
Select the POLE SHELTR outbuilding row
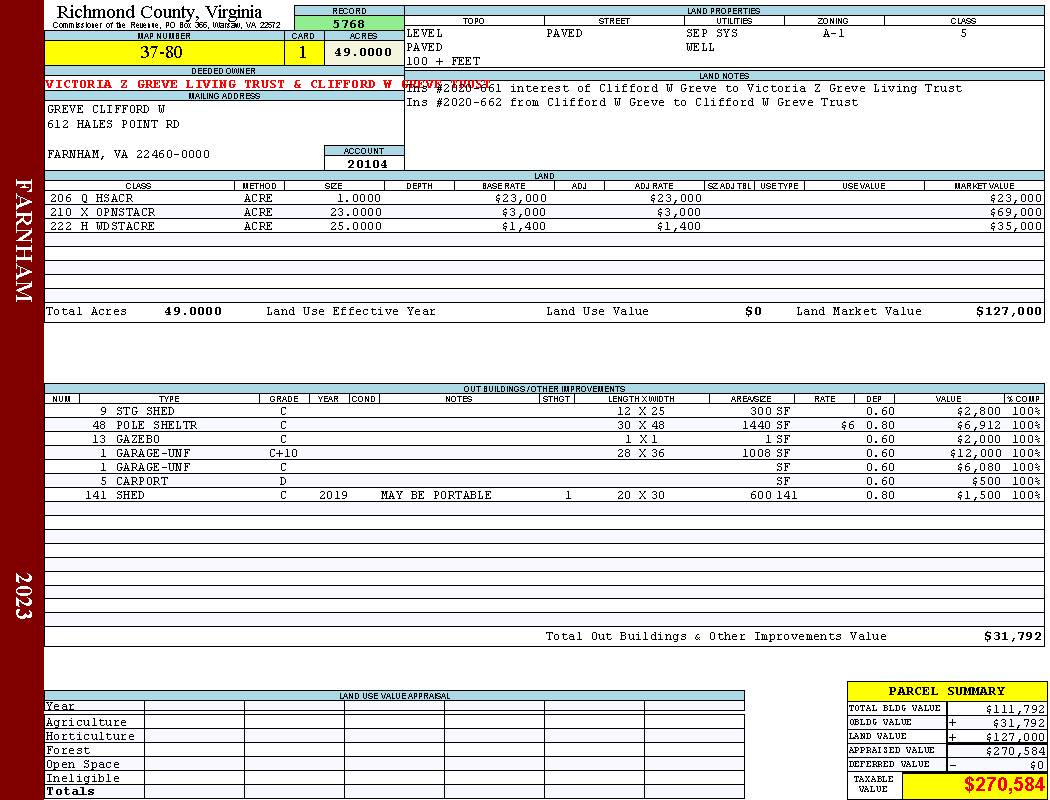544,425
